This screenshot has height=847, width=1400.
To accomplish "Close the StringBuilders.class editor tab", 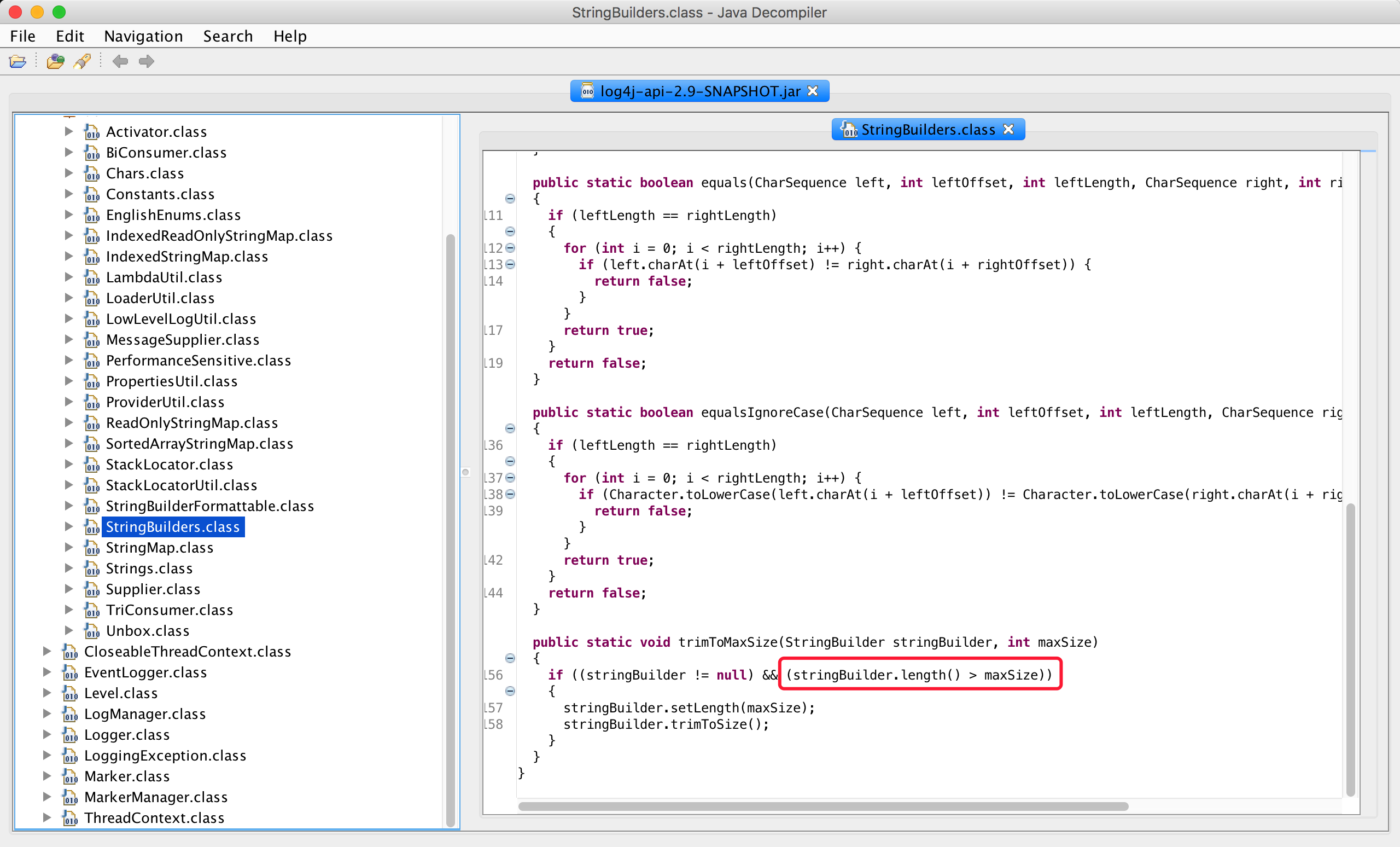I will 1008,130.
